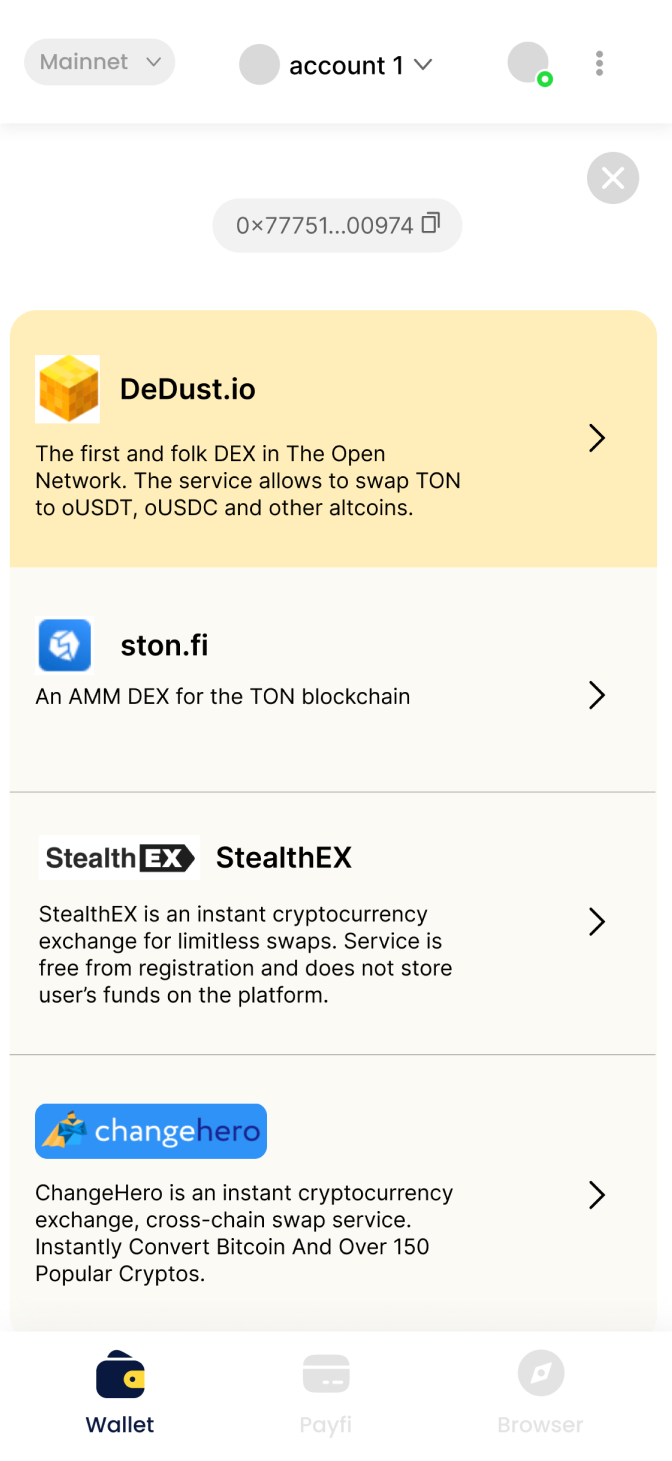This screenshot has width=672, height=1461.
Task: Click the 0x77751...00974 address pill
Action: (325, 225)
